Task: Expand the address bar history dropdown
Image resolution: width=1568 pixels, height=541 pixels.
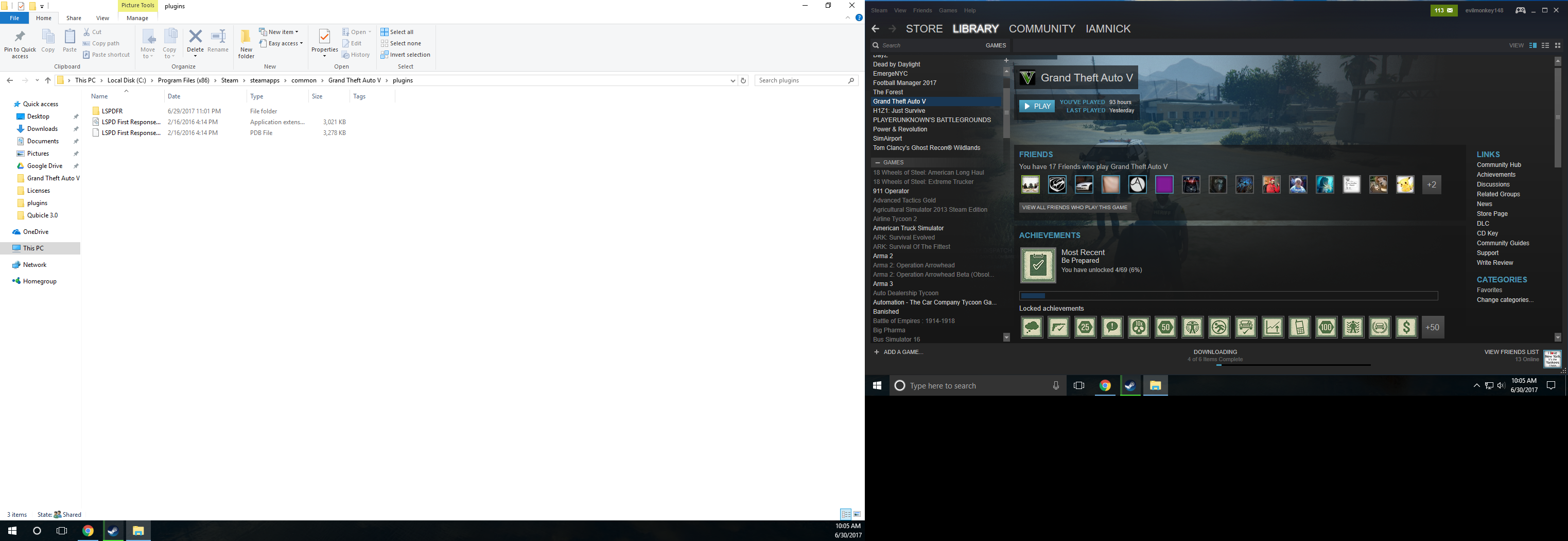Action: 732,80
